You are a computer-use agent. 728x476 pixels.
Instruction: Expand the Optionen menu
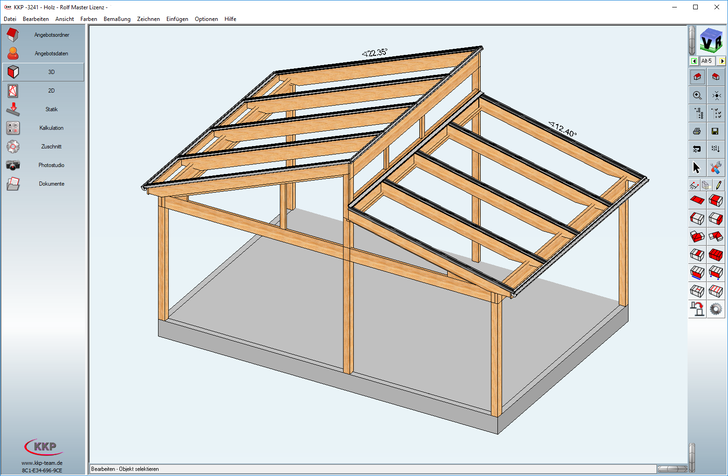click(x=206, y=19)
